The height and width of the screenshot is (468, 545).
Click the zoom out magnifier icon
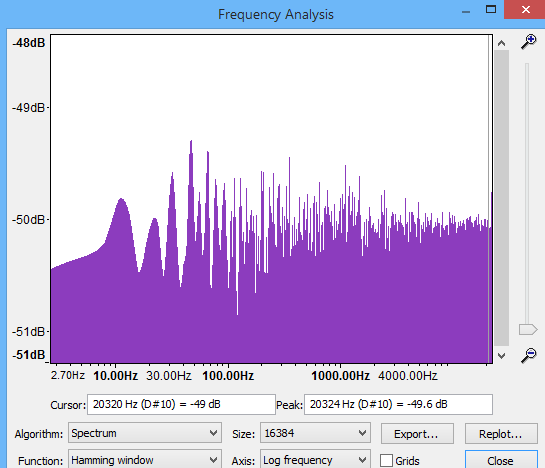click(528, 355)
